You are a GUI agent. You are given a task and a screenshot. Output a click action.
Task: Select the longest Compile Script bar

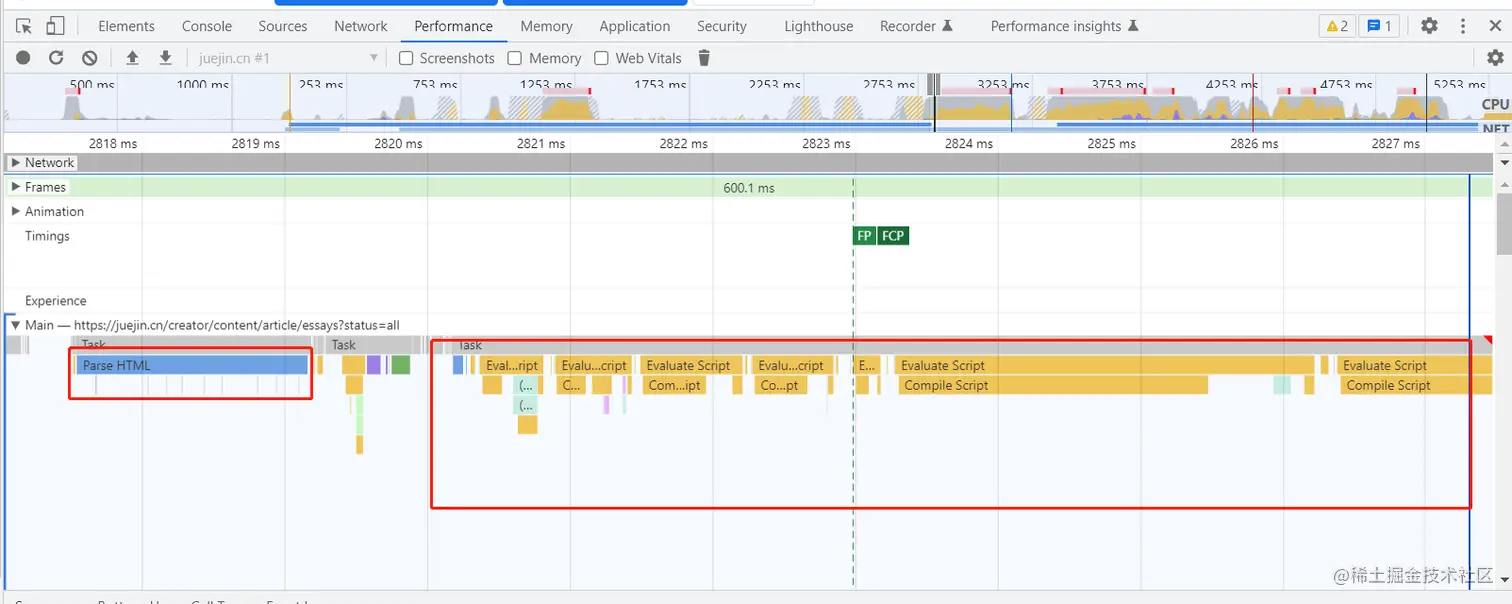coord(1053,385)
